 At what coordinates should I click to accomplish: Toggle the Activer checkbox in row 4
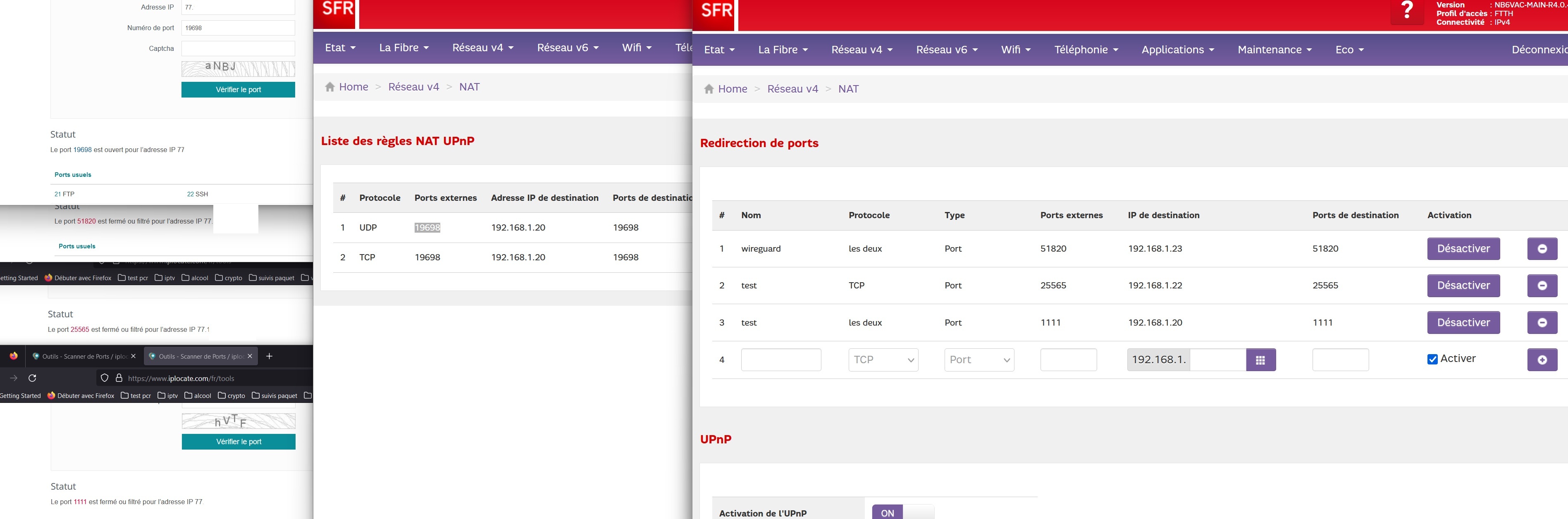[x=1432, y=359]
